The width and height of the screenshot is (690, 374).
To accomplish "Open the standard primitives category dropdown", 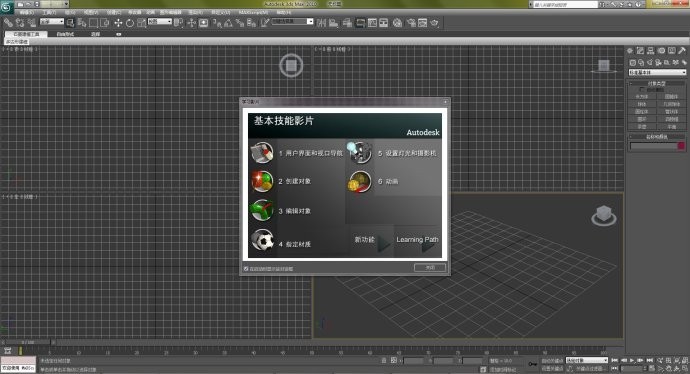I will (657, 72).
